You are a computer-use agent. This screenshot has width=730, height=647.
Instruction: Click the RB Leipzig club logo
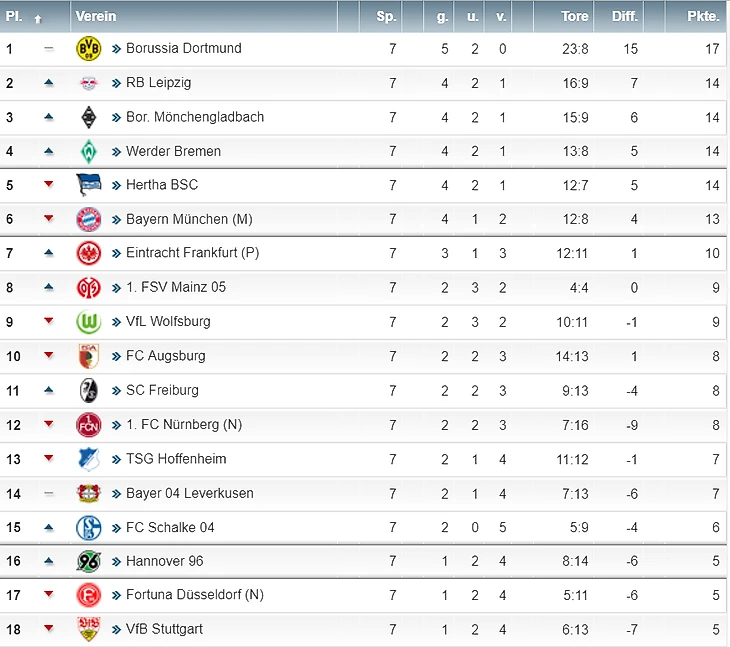coord(89,83)
